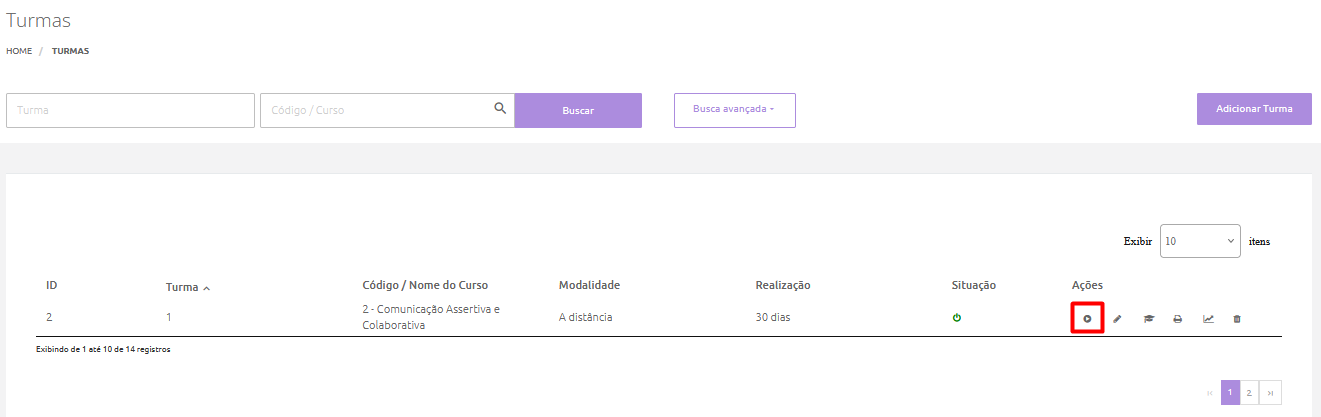
Task: Select page 1 in pagination
Action: [1230, 393]
